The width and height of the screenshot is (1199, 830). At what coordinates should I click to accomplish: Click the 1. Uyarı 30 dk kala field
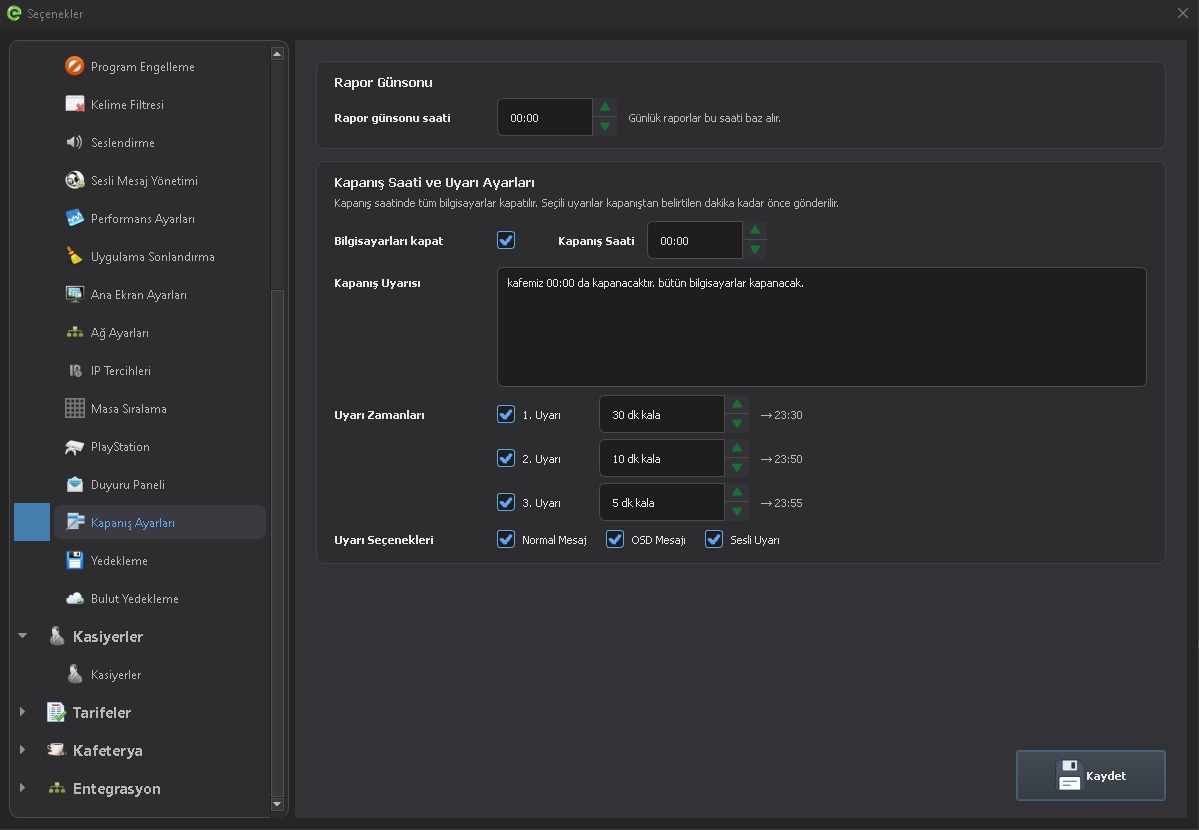coord(661,414)
